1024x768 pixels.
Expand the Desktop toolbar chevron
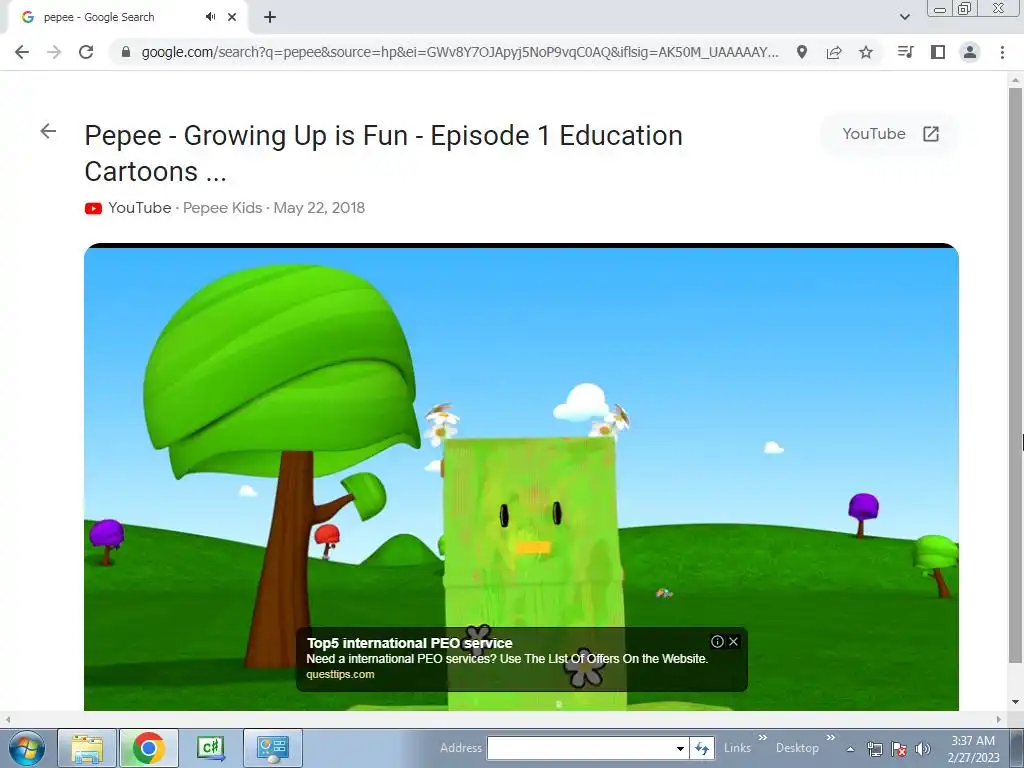(830, 738)
